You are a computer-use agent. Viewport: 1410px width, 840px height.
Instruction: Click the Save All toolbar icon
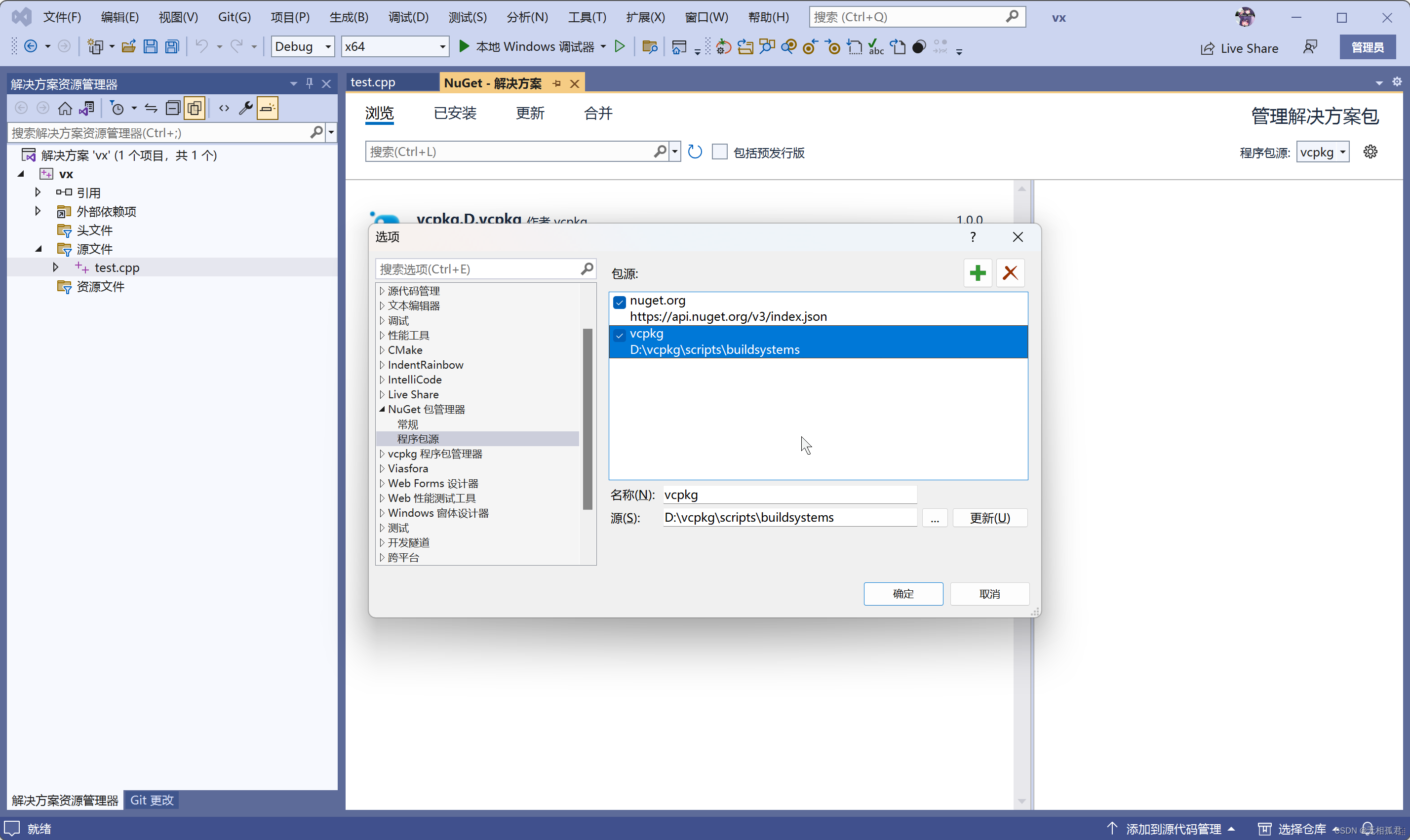click(x=172, y=46)
